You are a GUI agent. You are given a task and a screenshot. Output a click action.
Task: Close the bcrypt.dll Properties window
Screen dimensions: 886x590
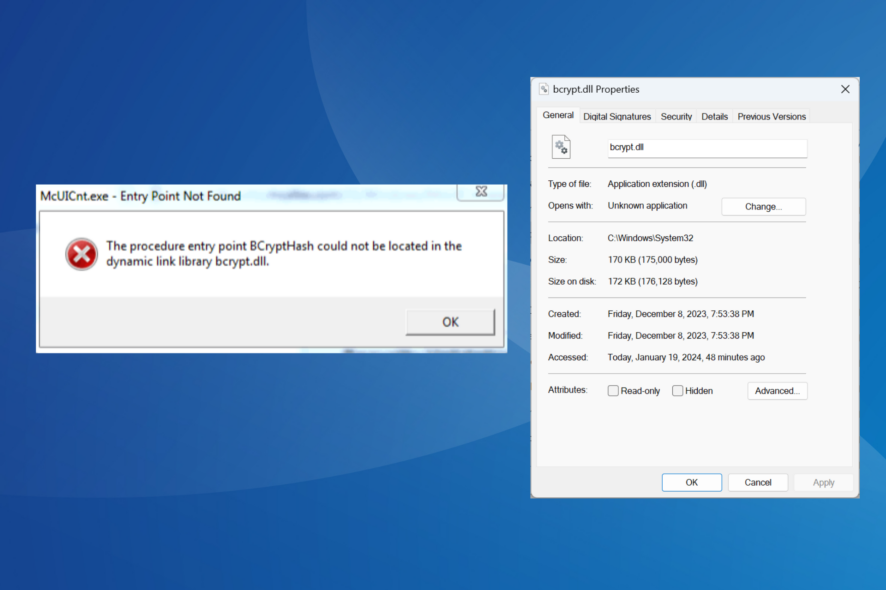coord(845,89)
